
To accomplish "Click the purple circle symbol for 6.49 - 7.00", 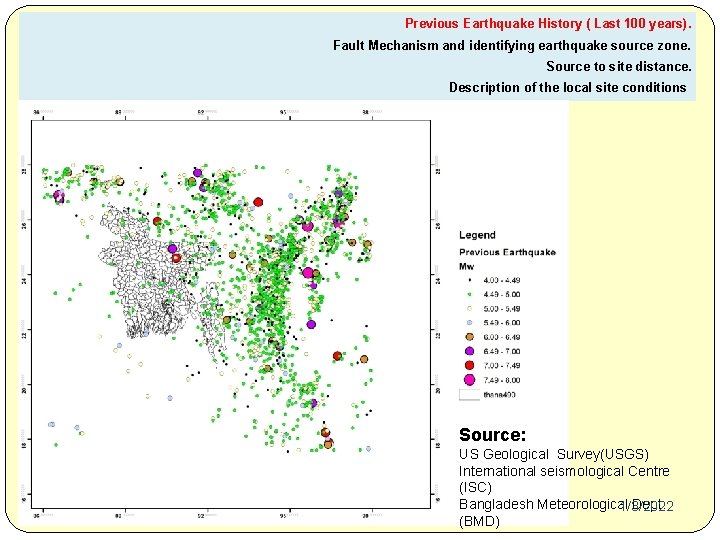I will click(x=469, y=351).
